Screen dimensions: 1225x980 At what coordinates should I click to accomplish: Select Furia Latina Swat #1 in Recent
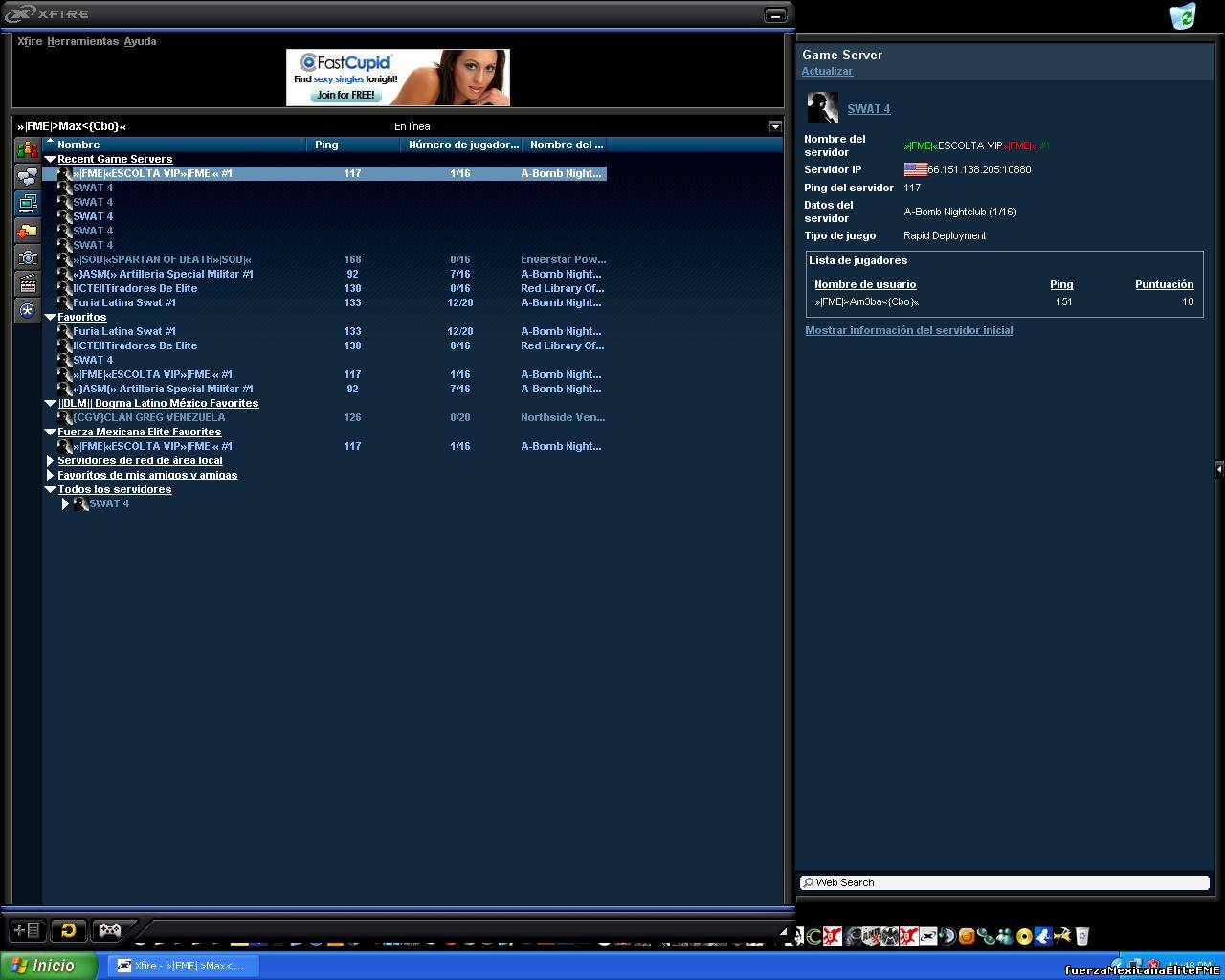[x=325, y=302]
